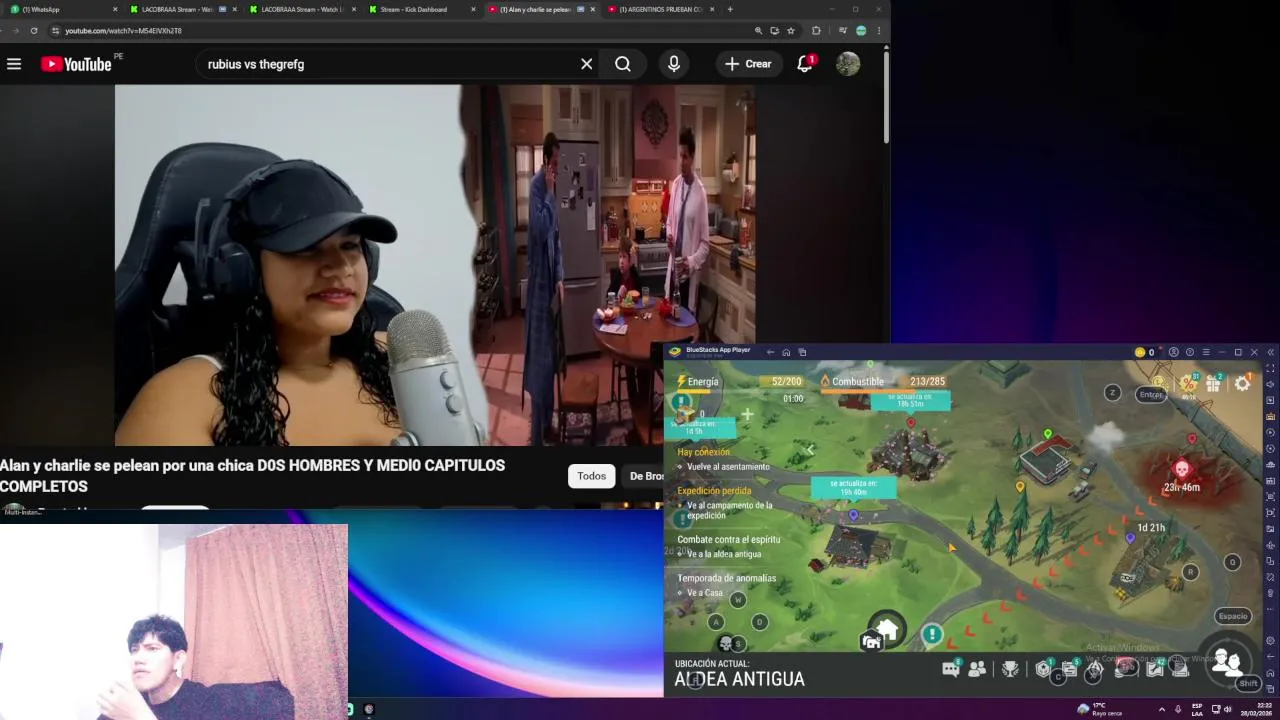Click the home base house icon on map
1280x720 pixels.
[x=886, y=630]
